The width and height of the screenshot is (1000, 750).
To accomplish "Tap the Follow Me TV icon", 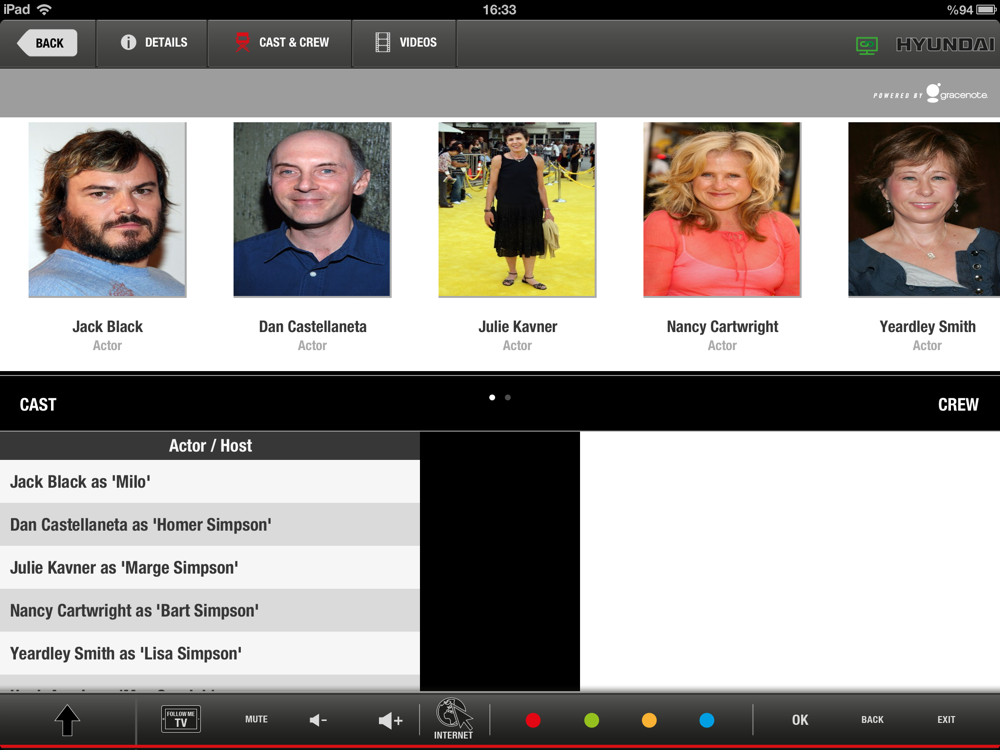I will (181, 719).
